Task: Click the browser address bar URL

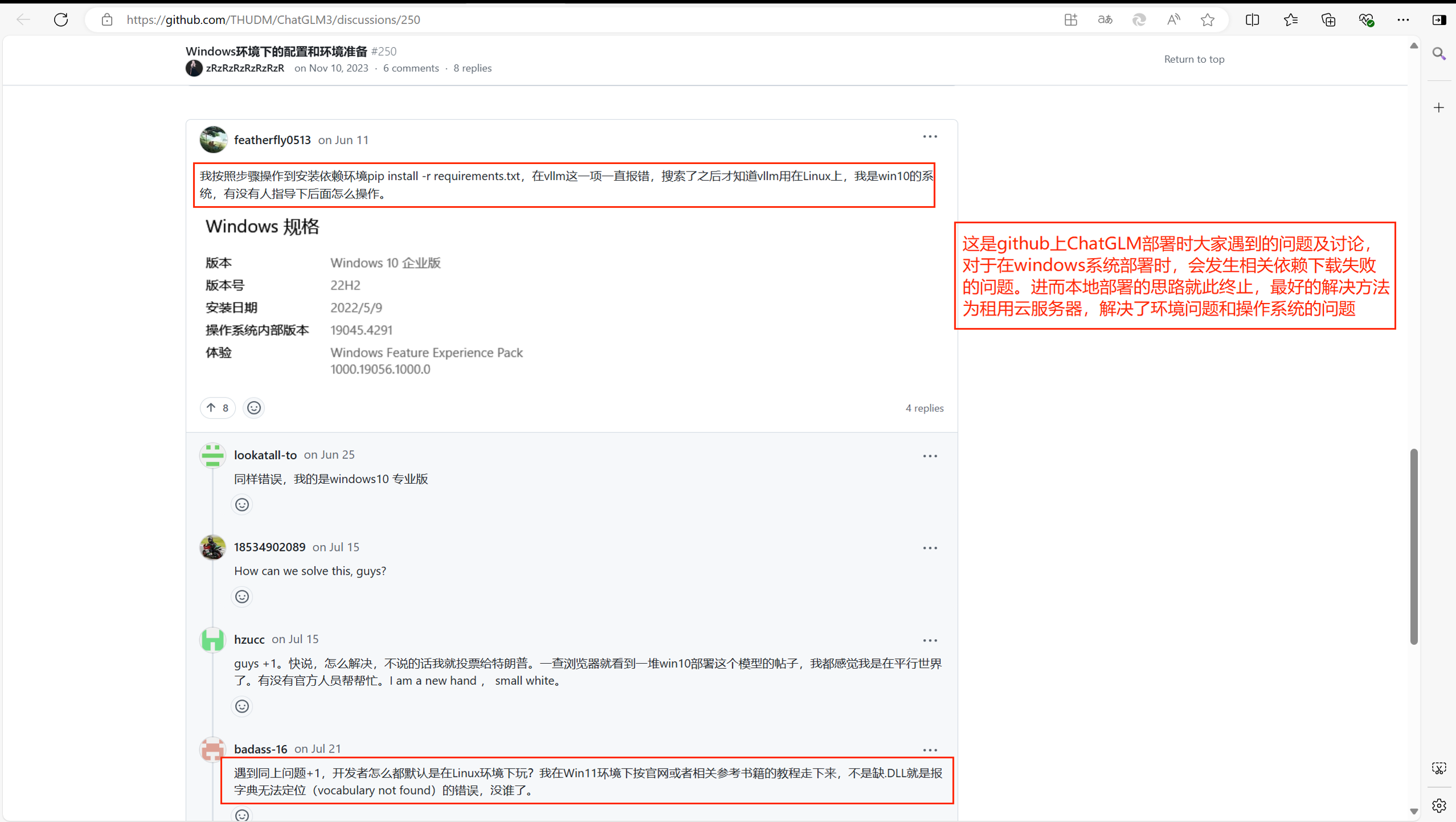Action: [273, 20]
